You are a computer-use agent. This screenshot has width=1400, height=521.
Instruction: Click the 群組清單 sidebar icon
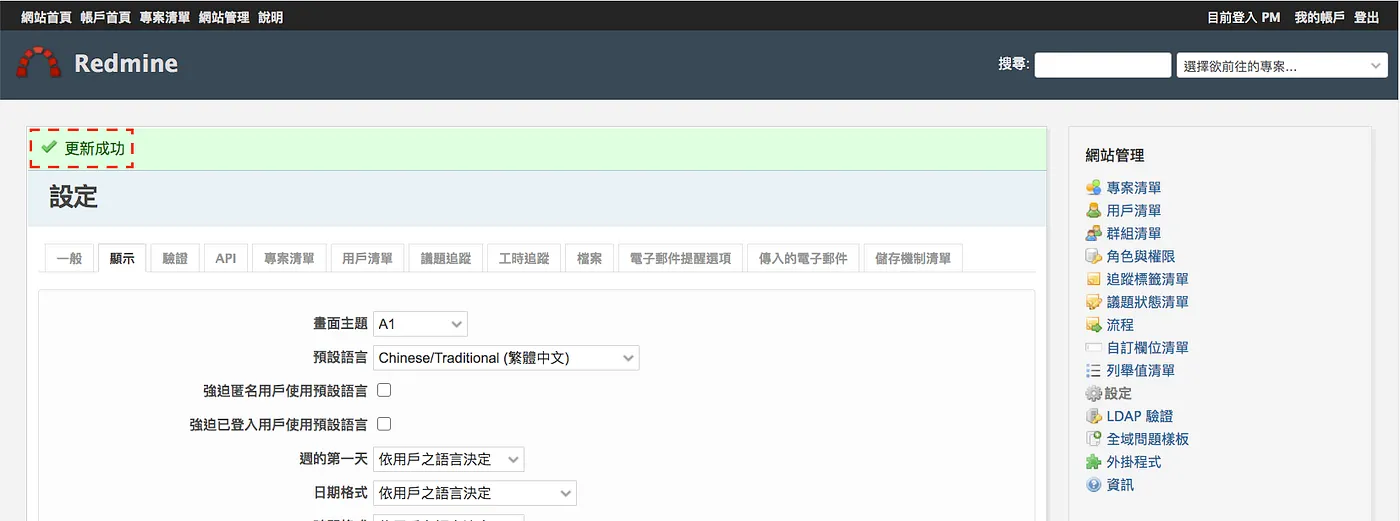[x=1094, y=234]
